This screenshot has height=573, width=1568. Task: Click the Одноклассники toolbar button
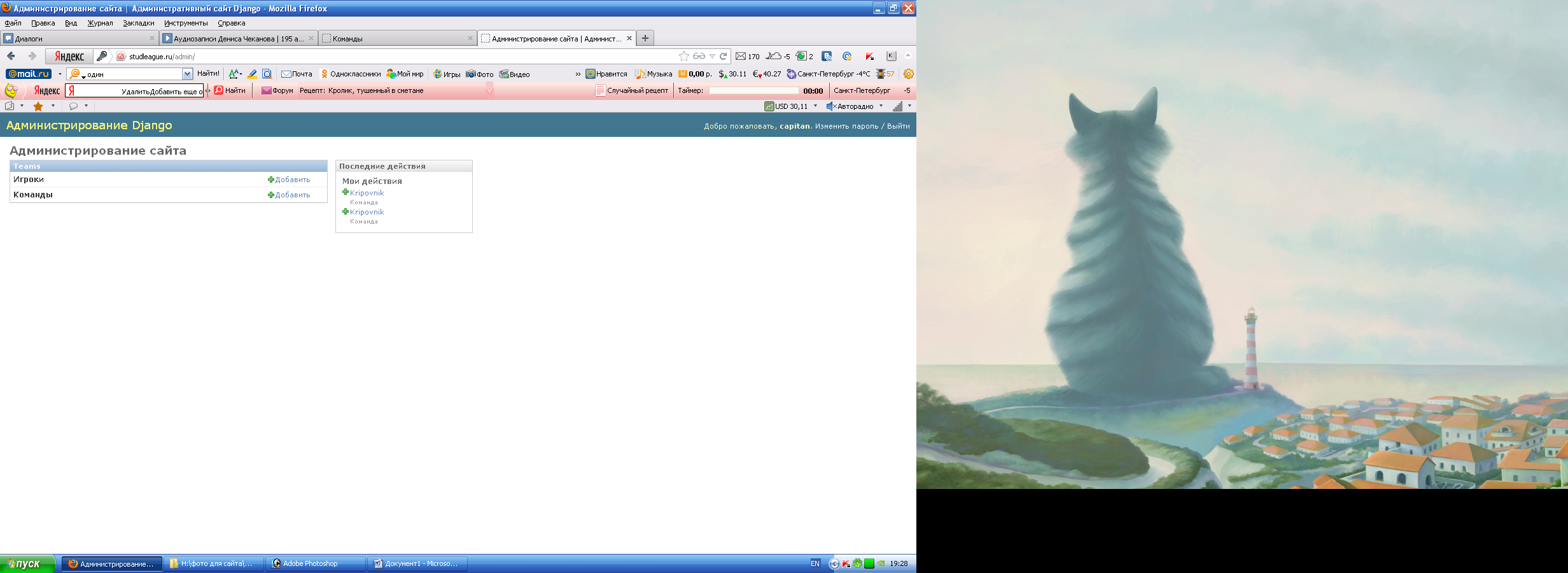coord(350,74)
